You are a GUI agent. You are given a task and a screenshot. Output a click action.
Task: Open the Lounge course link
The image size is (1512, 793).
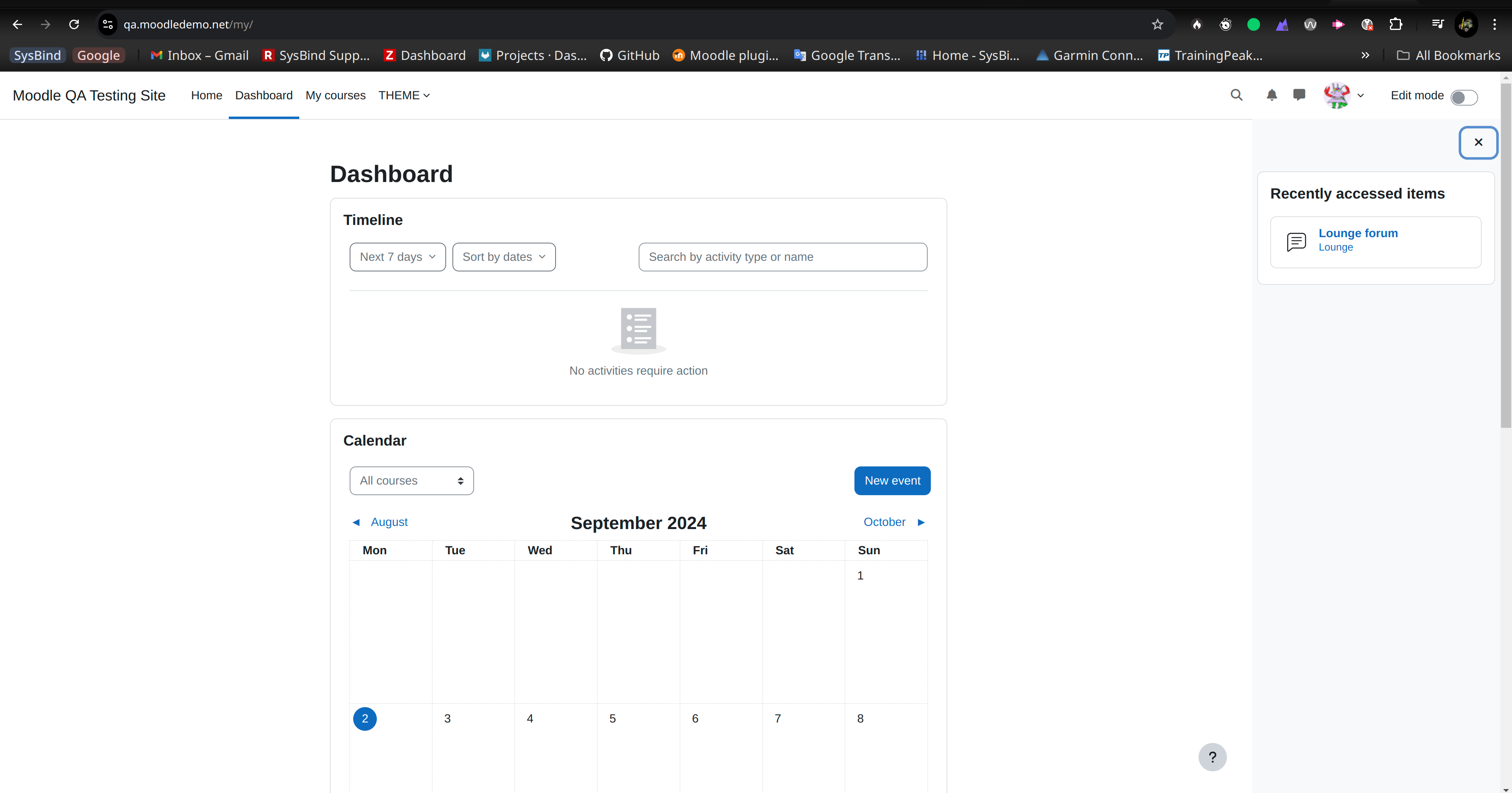coord(1335,247)
